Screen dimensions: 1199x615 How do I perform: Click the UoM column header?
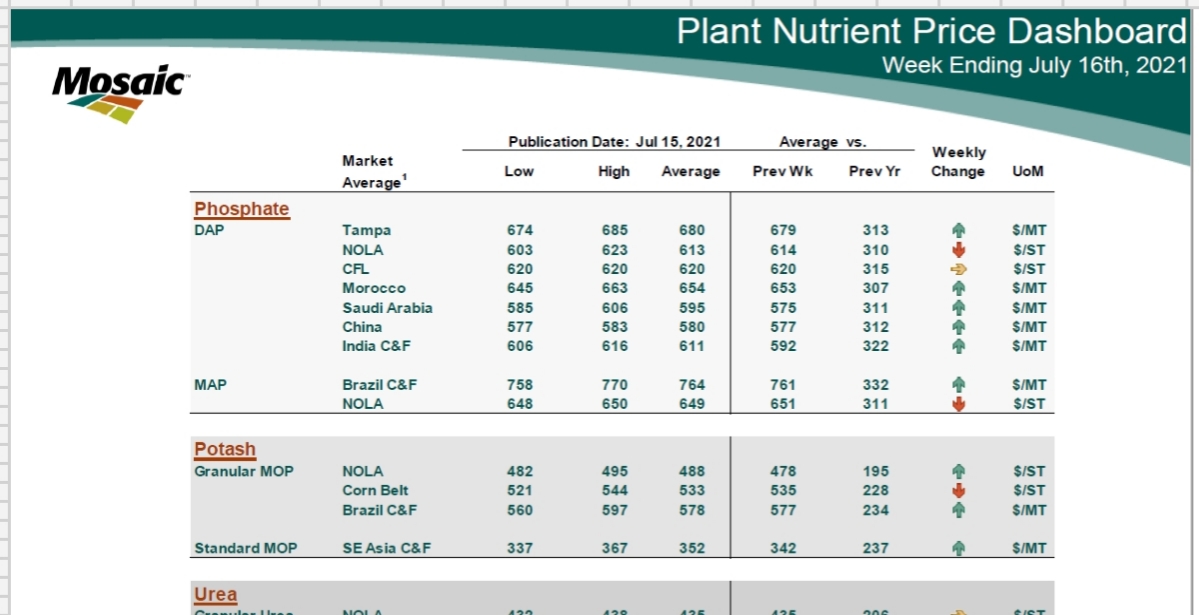[1028, 171]
